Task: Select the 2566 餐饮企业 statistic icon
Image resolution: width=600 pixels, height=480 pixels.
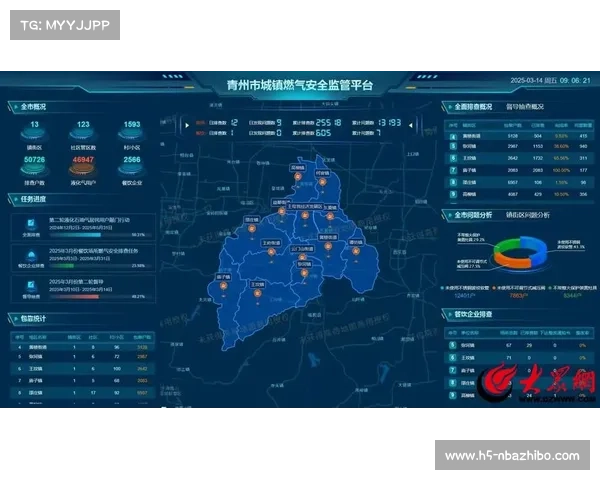Action: [x=132, y=169]
